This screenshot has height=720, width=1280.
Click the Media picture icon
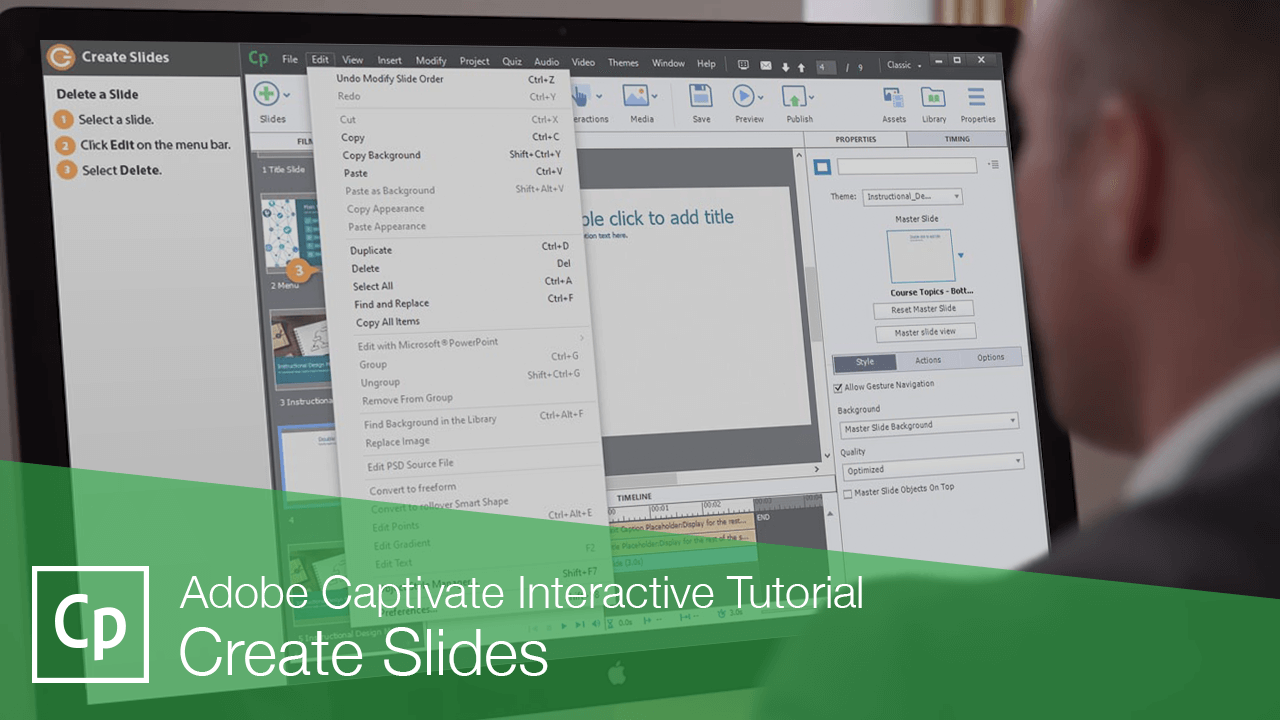pyautogui.click(x=635, y=95)
